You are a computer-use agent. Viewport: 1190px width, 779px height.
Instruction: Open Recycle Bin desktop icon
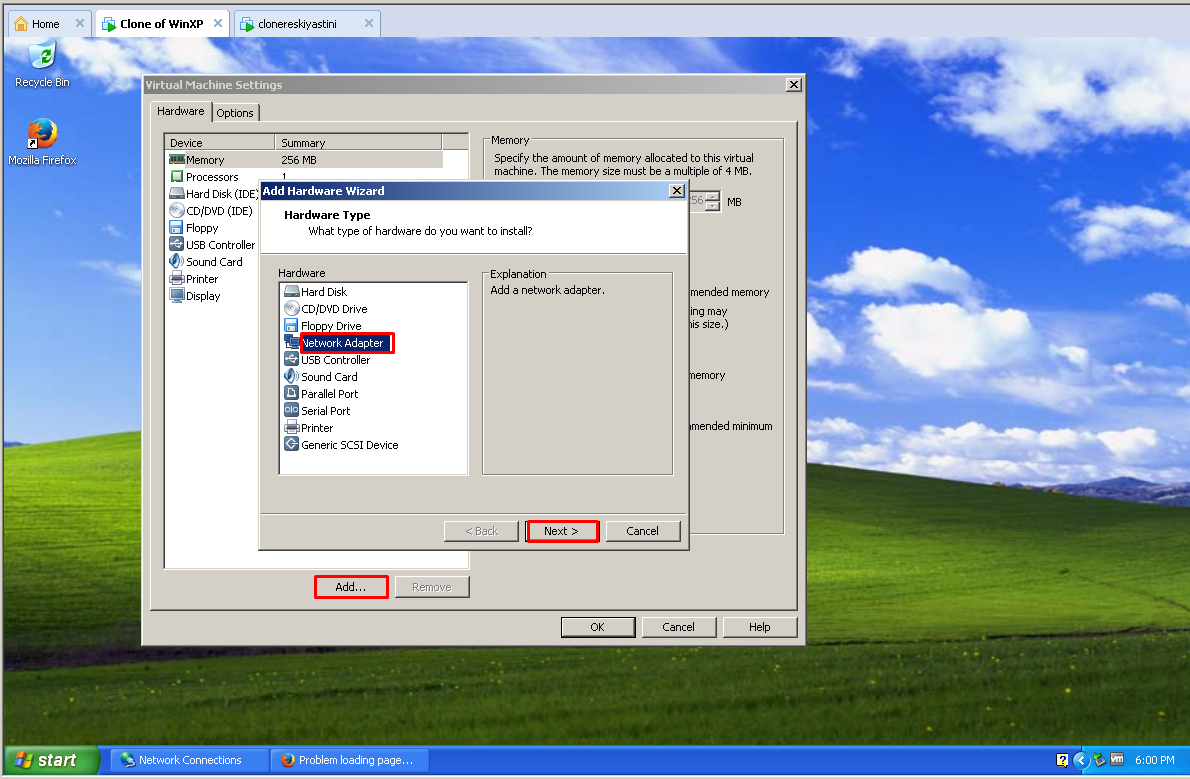point(42,65)
